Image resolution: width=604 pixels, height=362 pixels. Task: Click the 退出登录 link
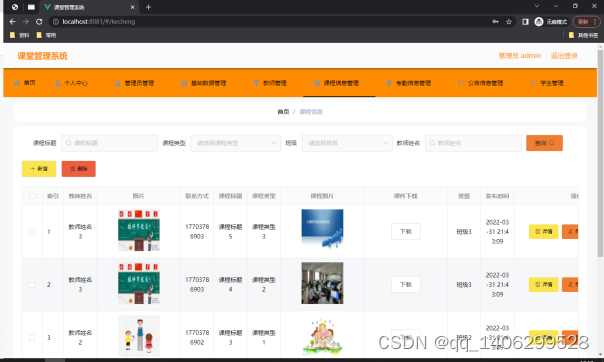coord(564,56)
